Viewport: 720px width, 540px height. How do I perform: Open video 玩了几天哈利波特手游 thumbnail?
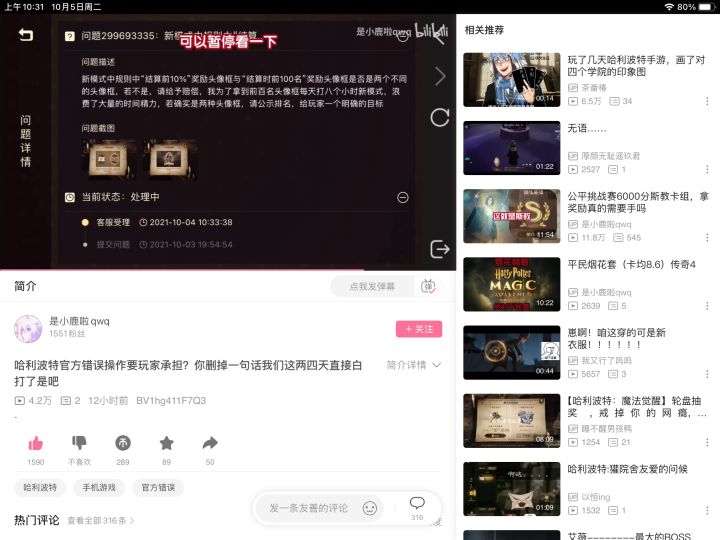coord(512,80)
